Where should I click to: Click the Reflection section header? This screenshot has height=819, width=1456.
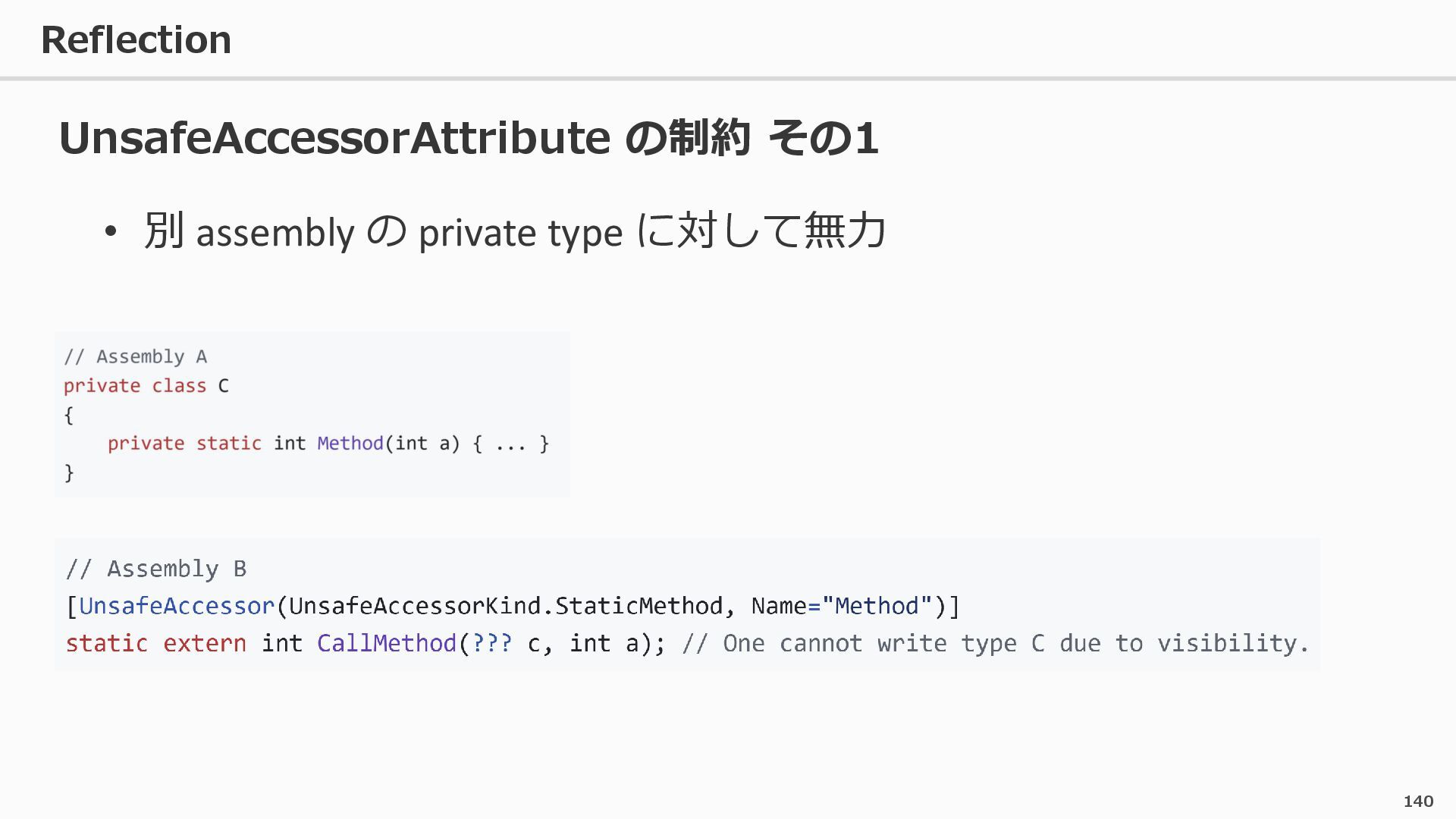pos(136,39)
